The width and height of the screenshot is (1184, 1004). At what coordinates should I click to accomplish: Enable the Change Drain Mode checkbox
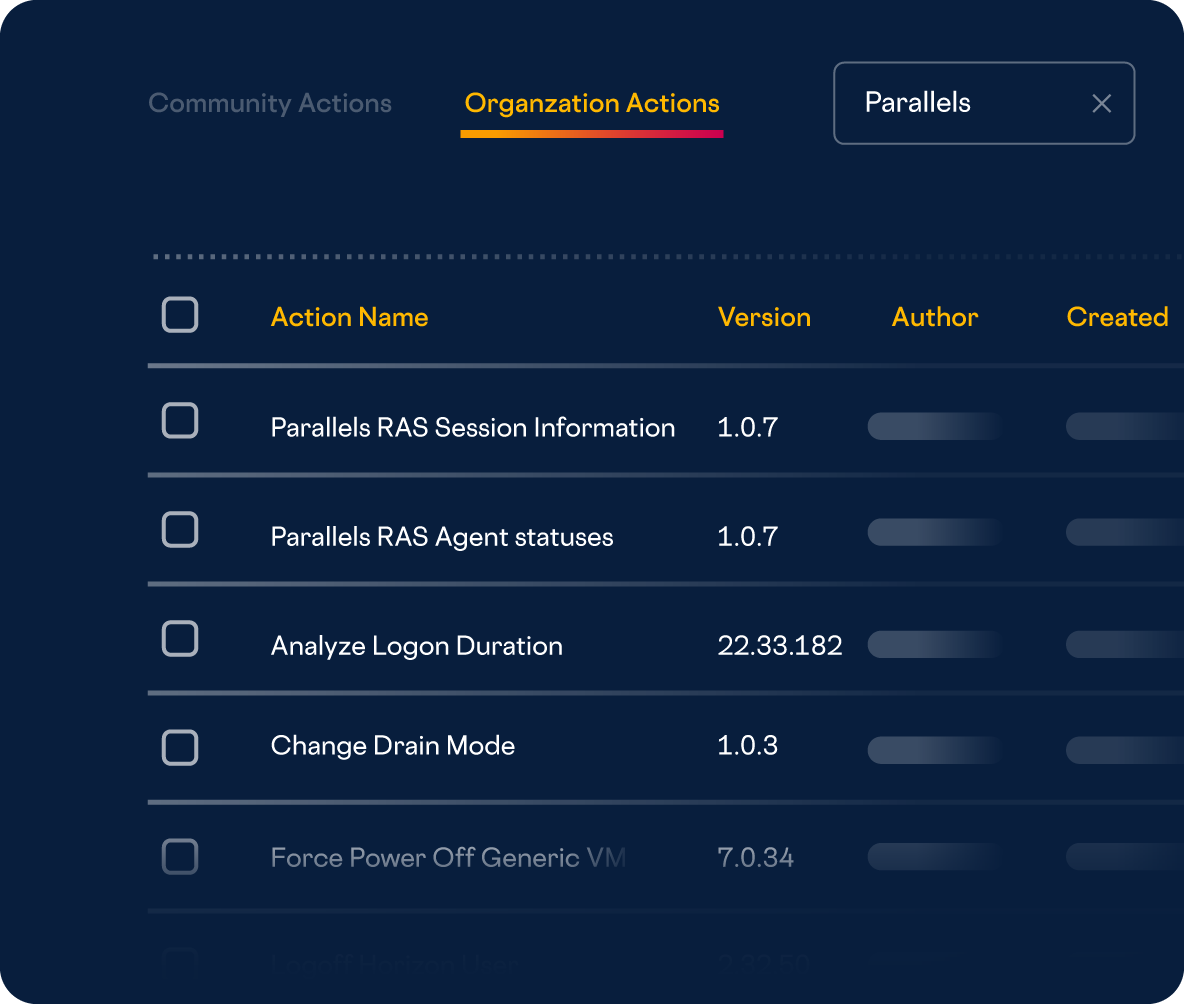pos(180,747)
